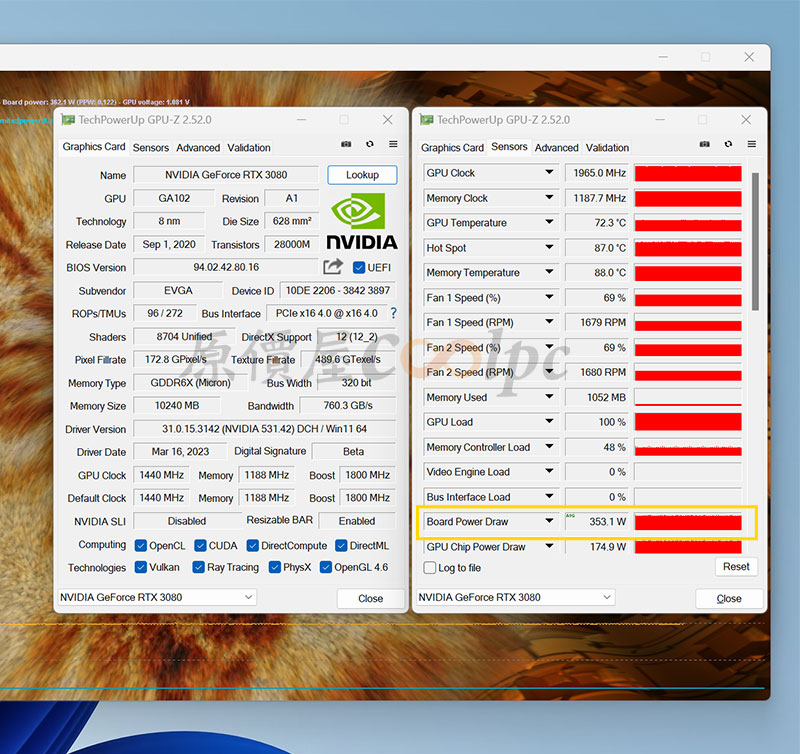Viewport: 800px width, 754px height.
Task: Click Close button in Sensors window
Action: click(729, 598)
